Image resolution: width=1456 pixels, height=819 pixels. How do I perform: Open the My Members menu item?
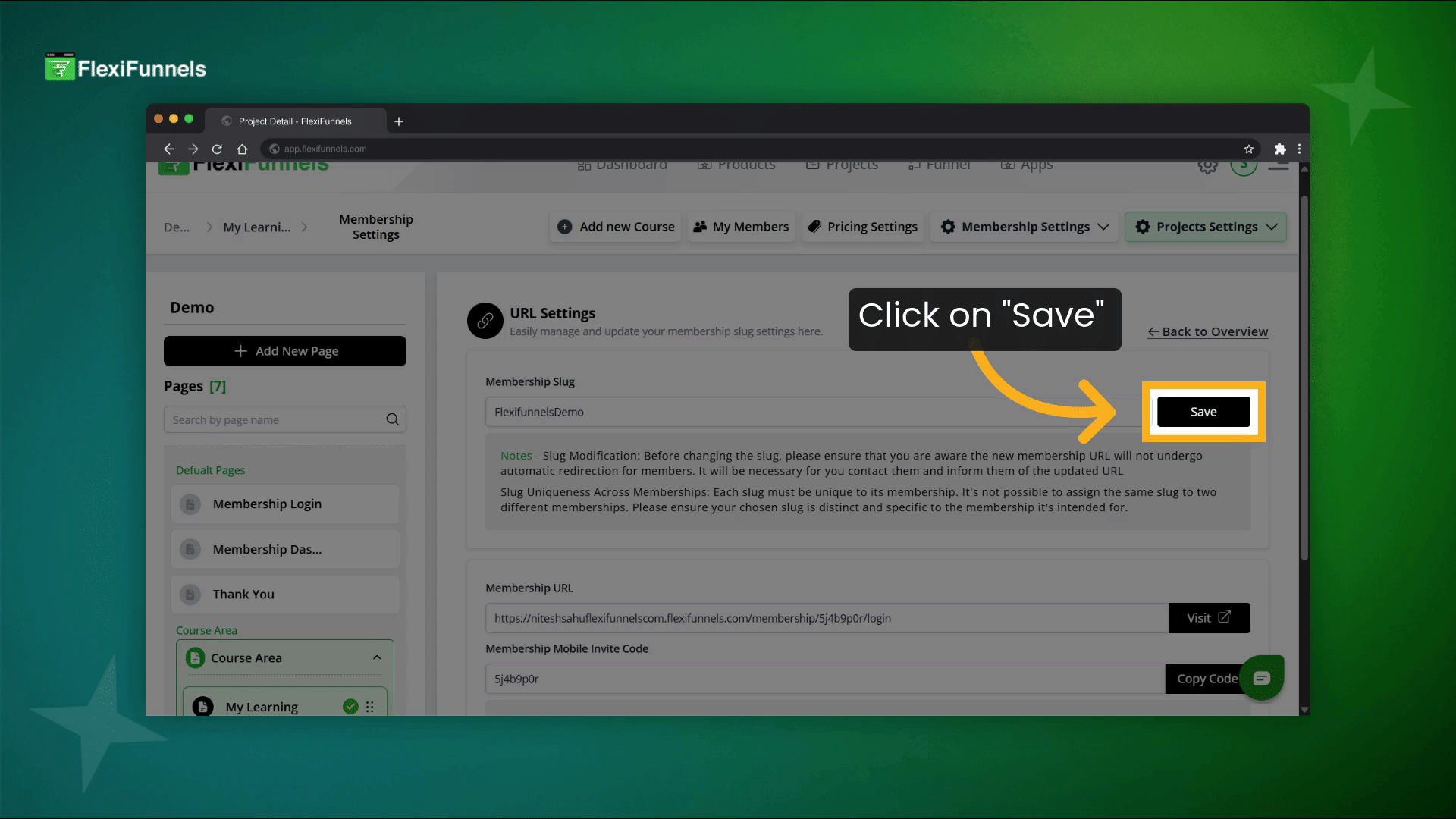(741, 227)
